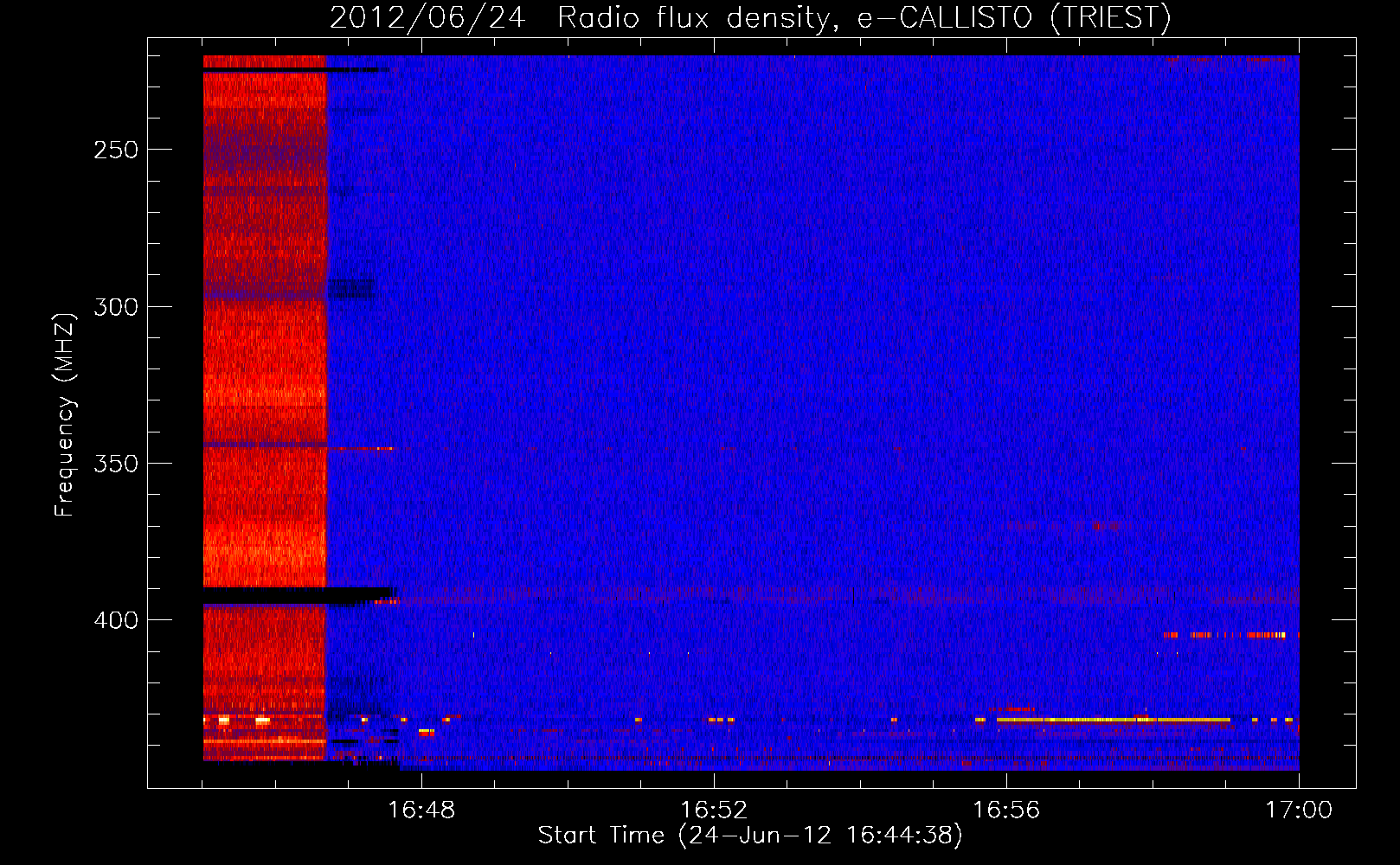This screenshot has width=1400, height=865.
Task: Click the black horizontal band just above 400 MHz
Action: (299, 595)
